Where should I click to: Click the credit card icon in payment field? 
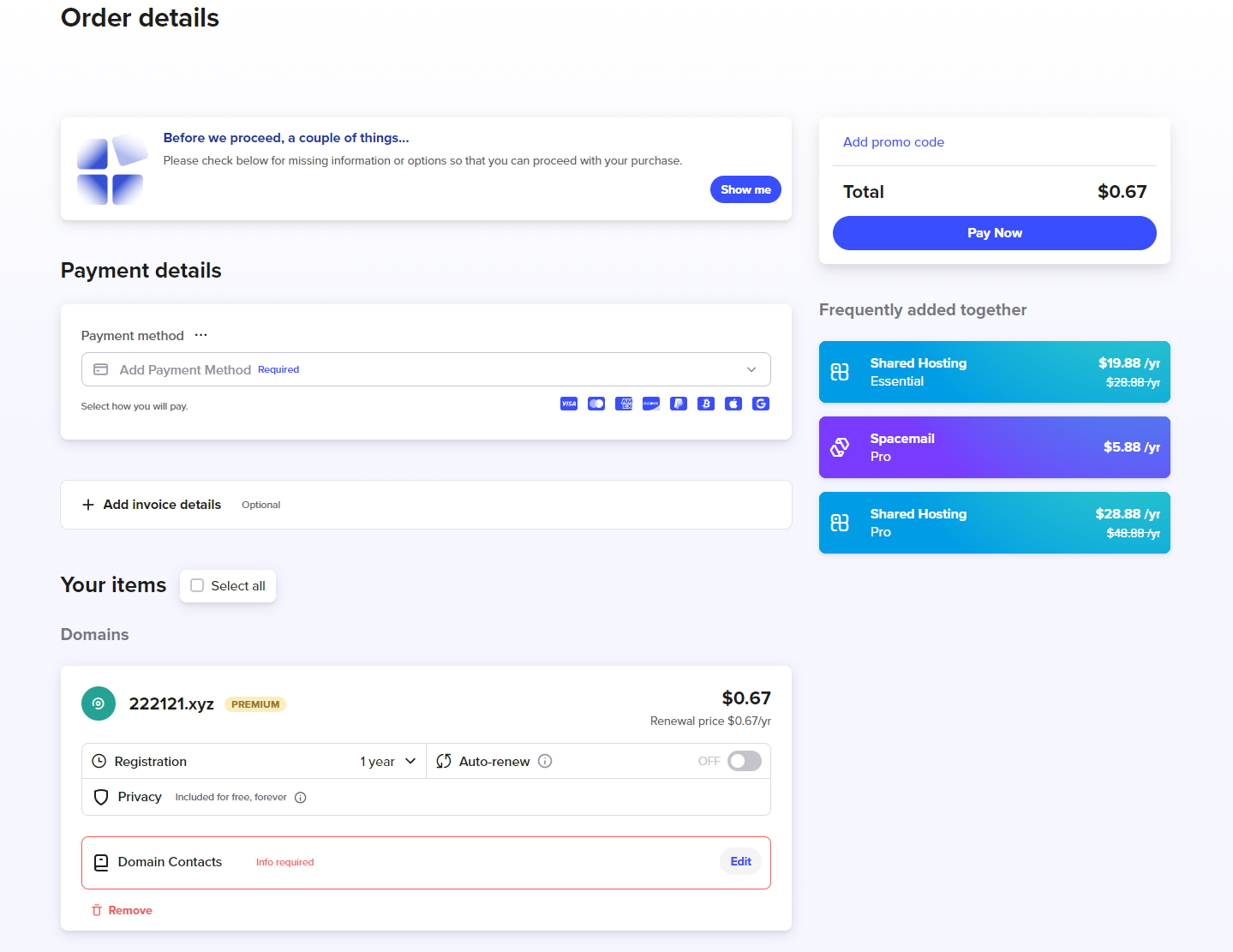click(101, 369)
